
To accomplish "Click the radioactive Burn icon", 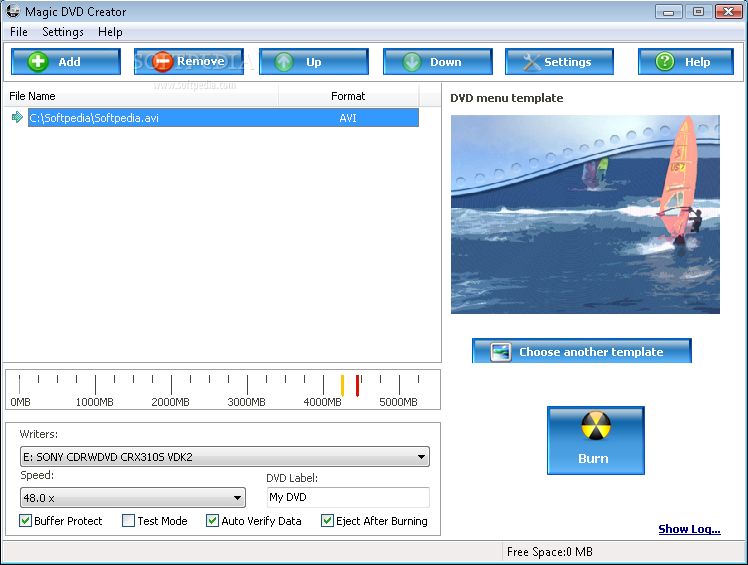I will click(596, 425).
